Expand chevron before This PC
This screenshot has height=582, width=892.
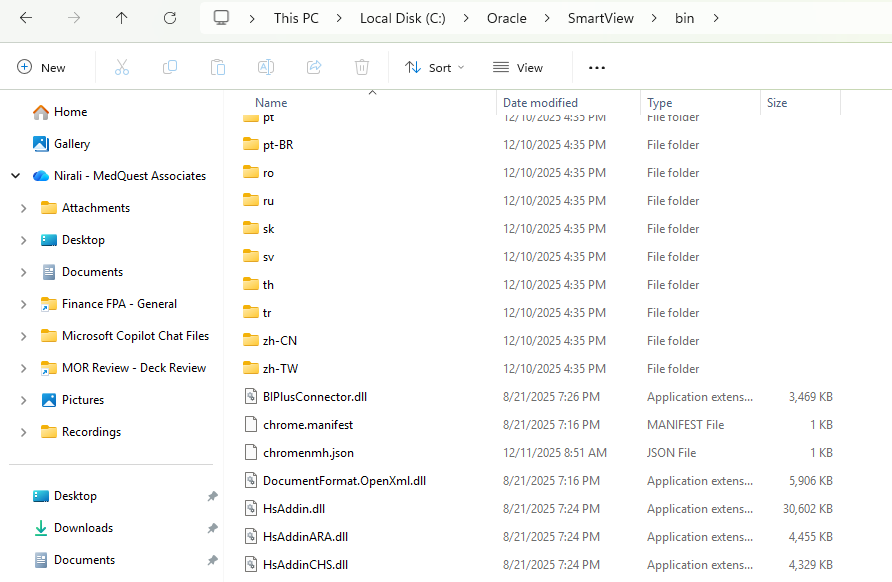pos(251,18)
